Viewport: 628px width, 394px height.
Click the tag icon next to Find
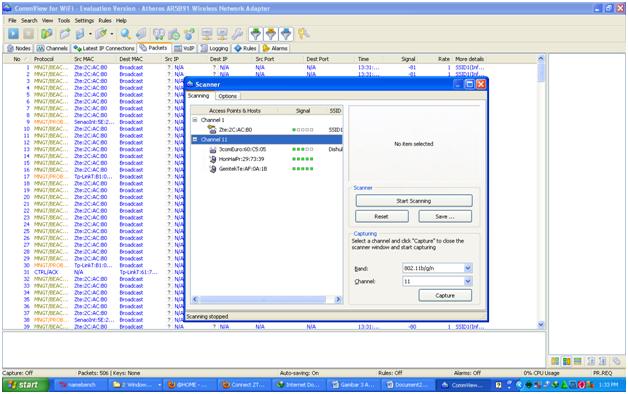tap(141, 34)
